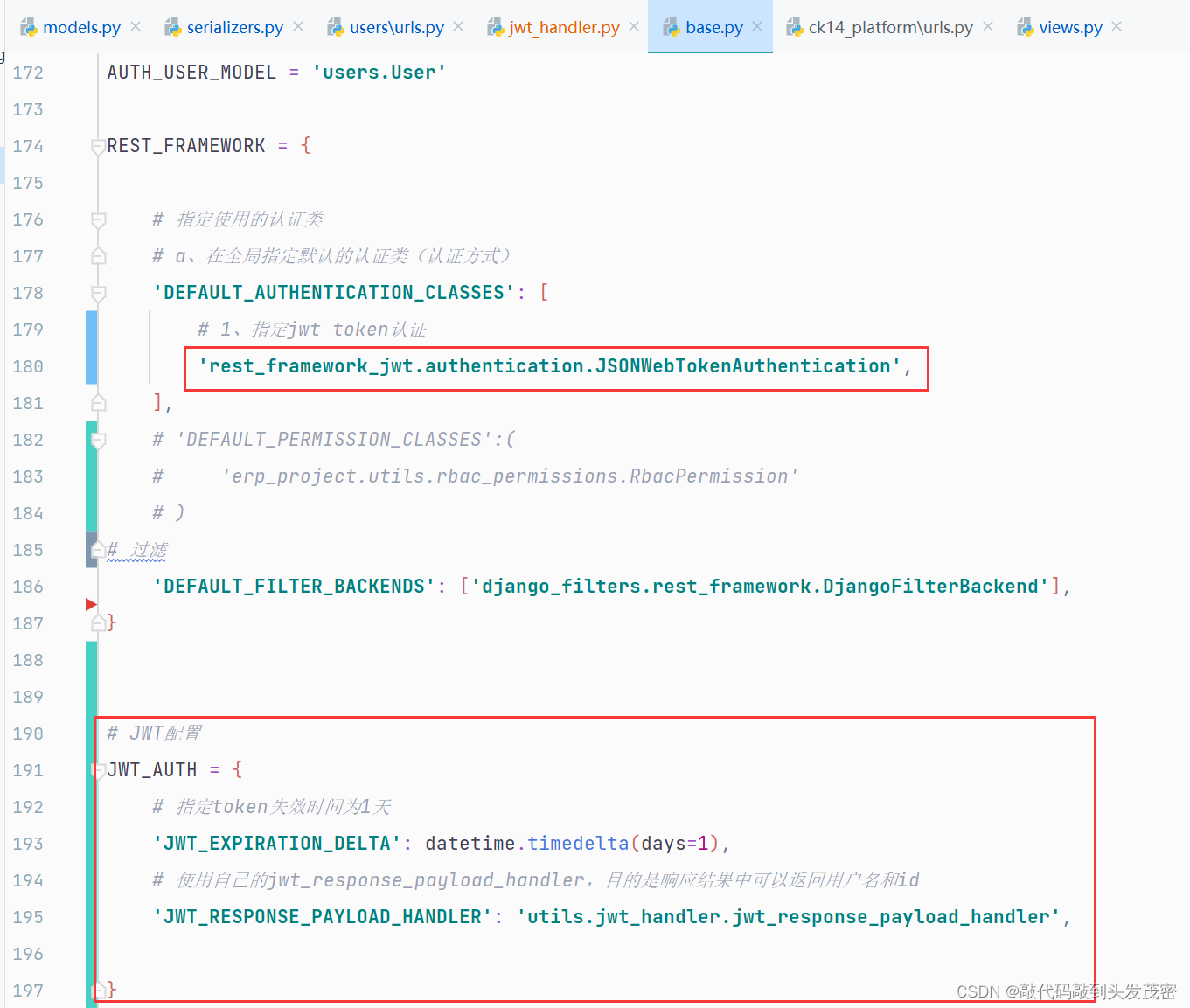Click fold end marker at line 177
The image size is (1190, 1008).
pos(99,256)
